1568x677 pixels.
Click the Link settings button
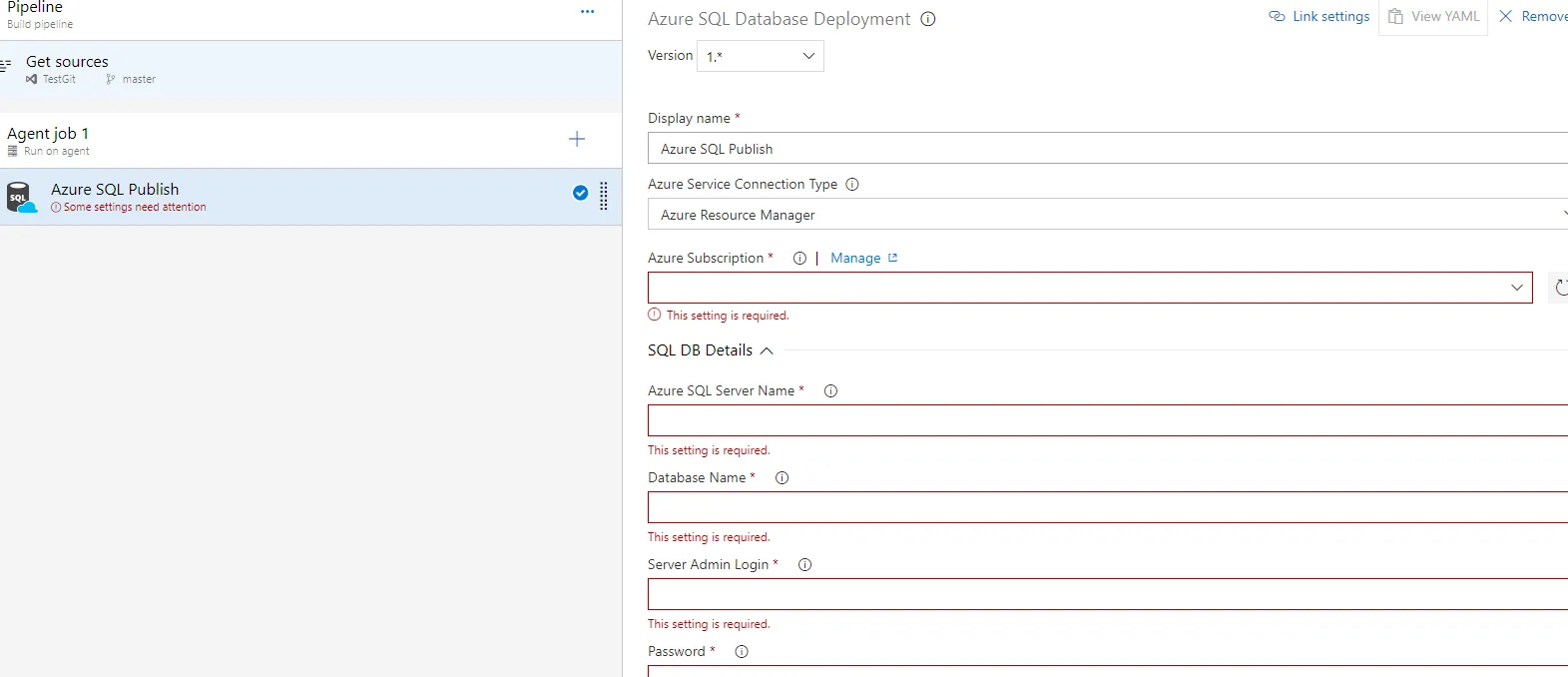(x=1319, y=17)
